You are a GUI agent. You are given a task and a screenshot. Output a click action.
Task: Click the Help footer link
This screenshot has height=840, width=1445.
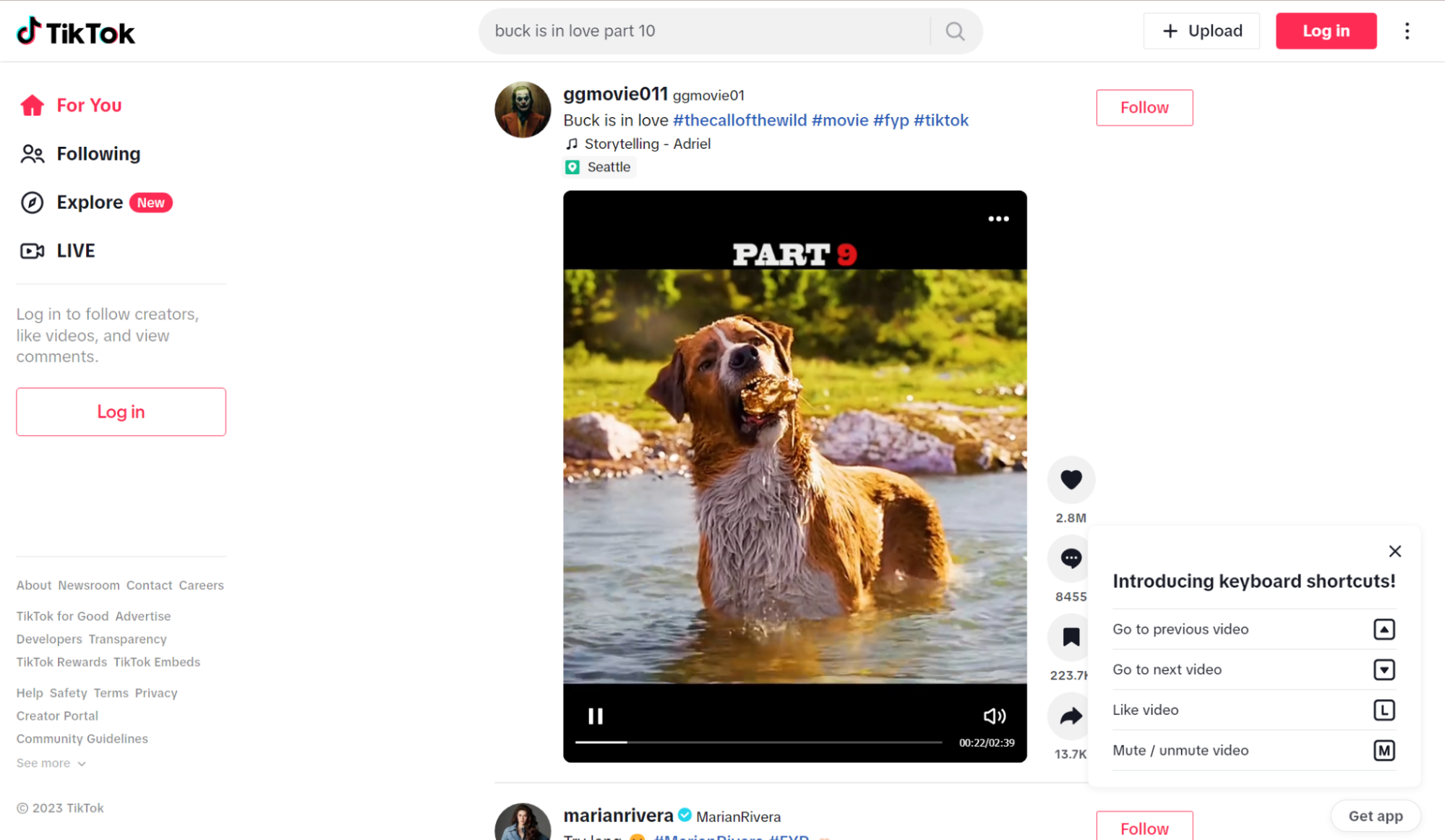tap(30, 693)
